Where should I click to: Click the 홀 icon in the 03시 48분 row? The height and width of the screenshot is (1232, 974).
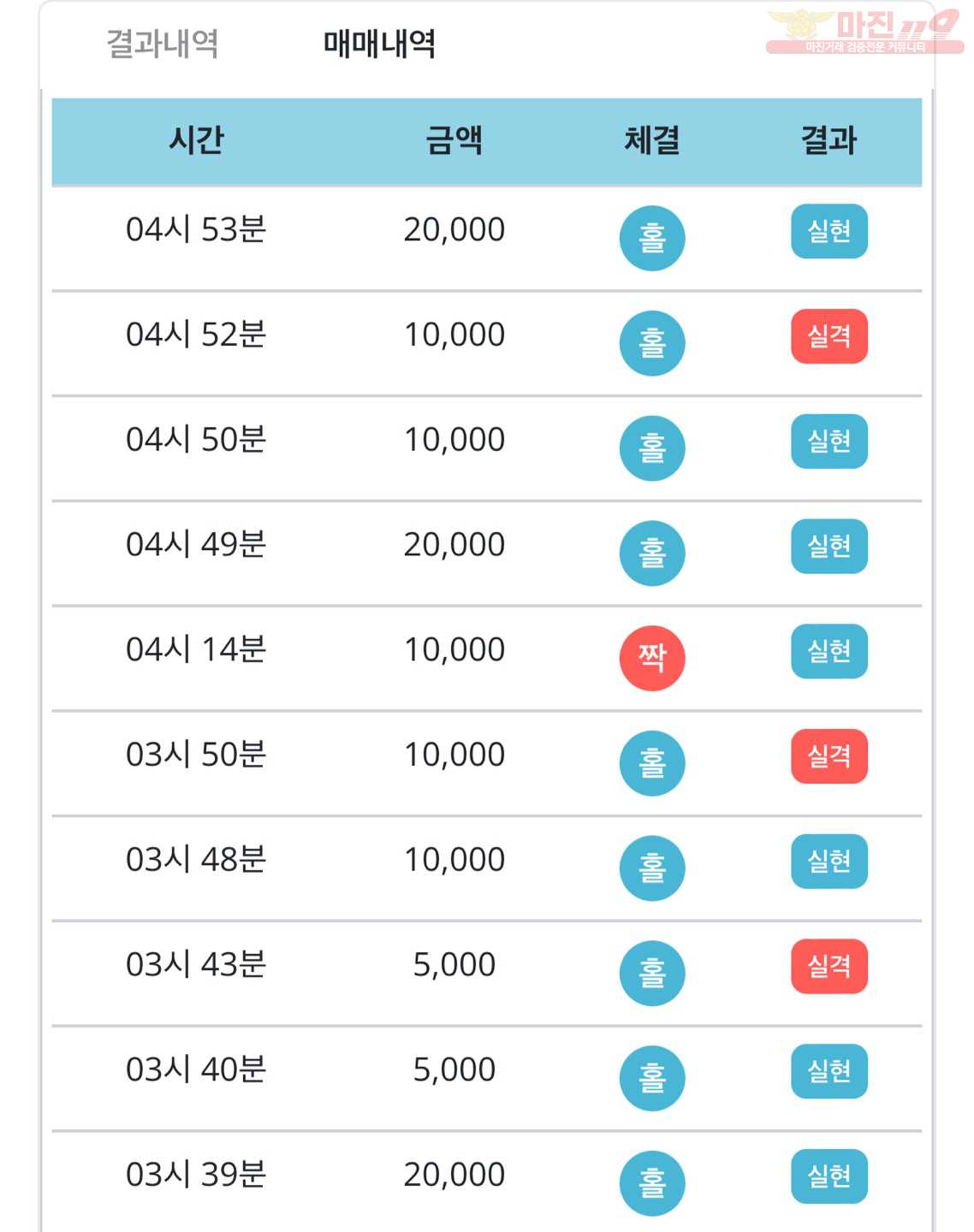click(x=652, y=868)
